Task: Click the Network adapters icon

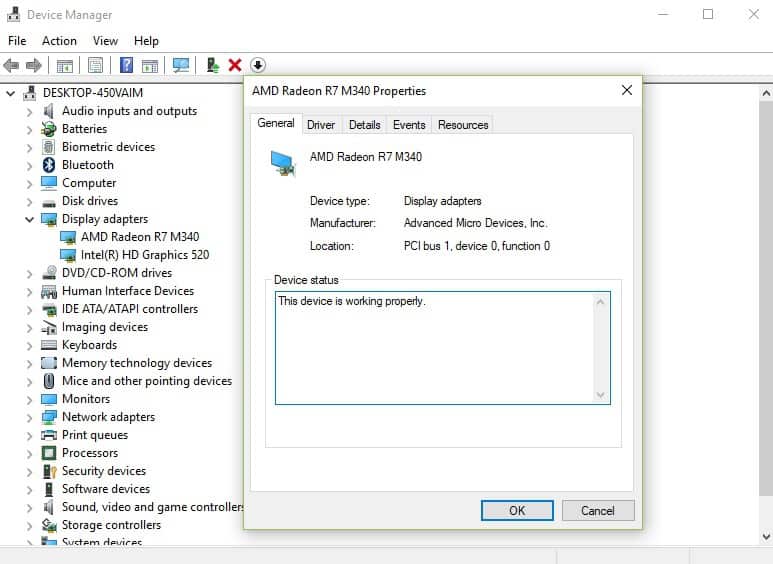Action: pyautogui.click(x=49, y=417)
